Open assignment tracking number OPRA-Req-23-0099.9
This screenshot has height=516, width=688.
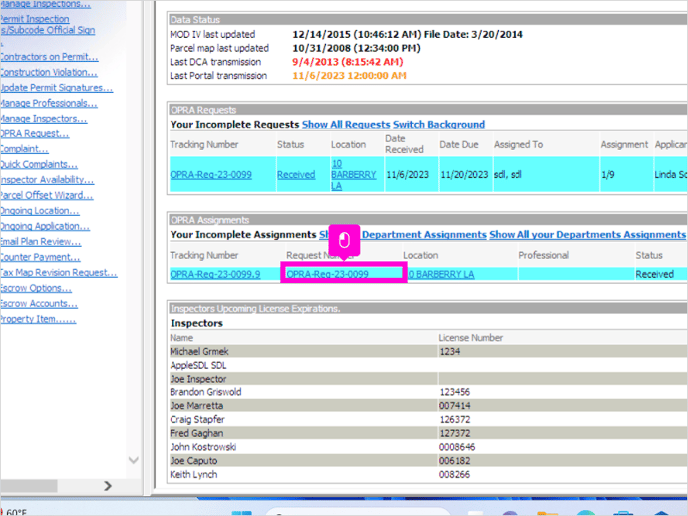pos(215,274)
